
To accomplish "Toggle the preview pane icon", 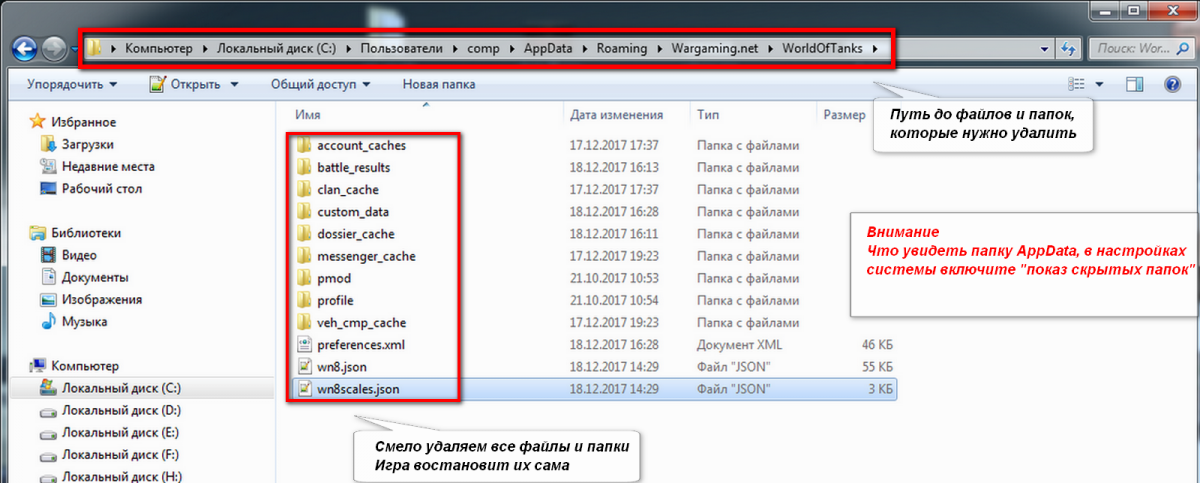I will click(x=1134, y=85).
